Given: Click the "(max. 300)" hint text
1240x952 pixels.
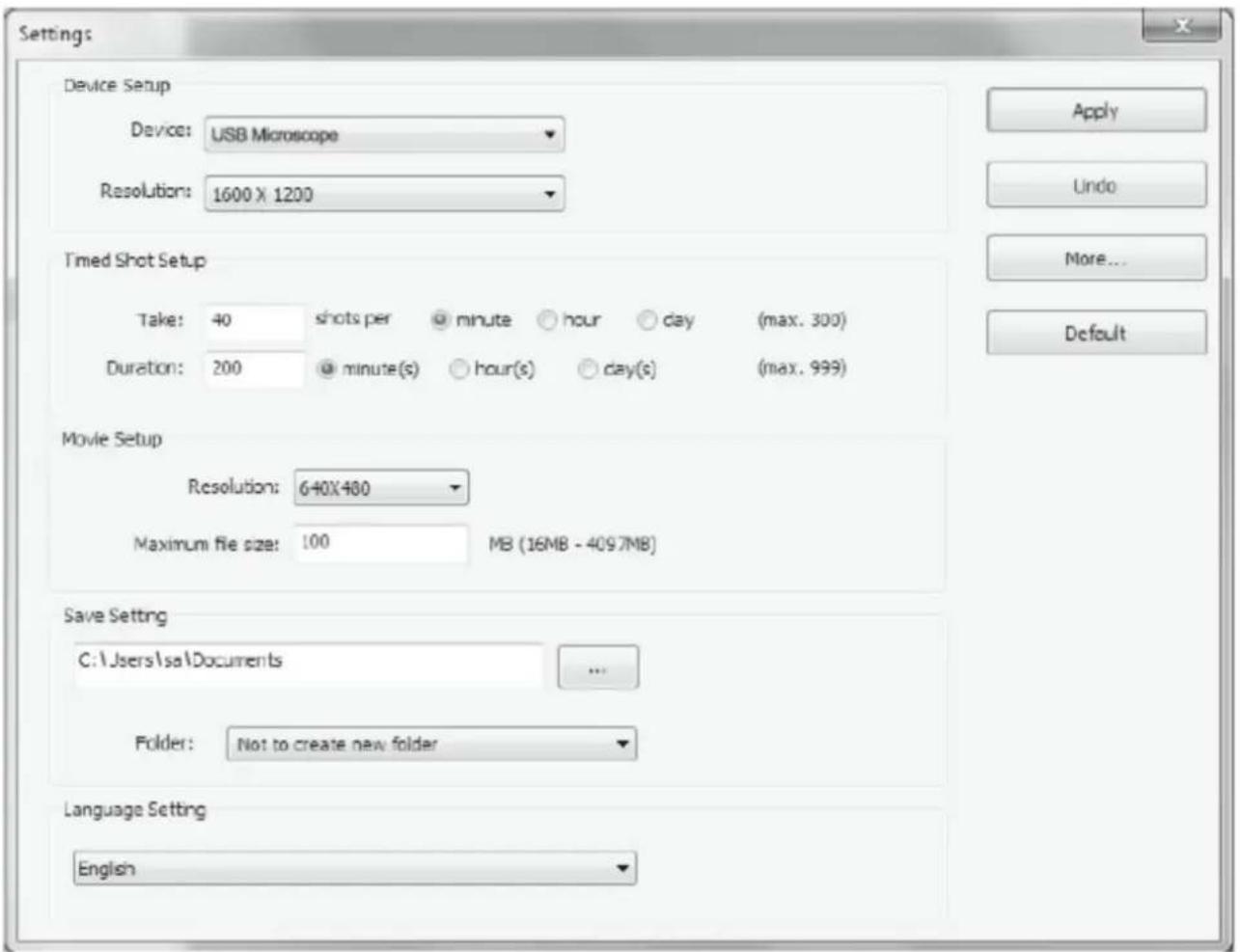Looking at the screenshot, I should coord(802,320).
